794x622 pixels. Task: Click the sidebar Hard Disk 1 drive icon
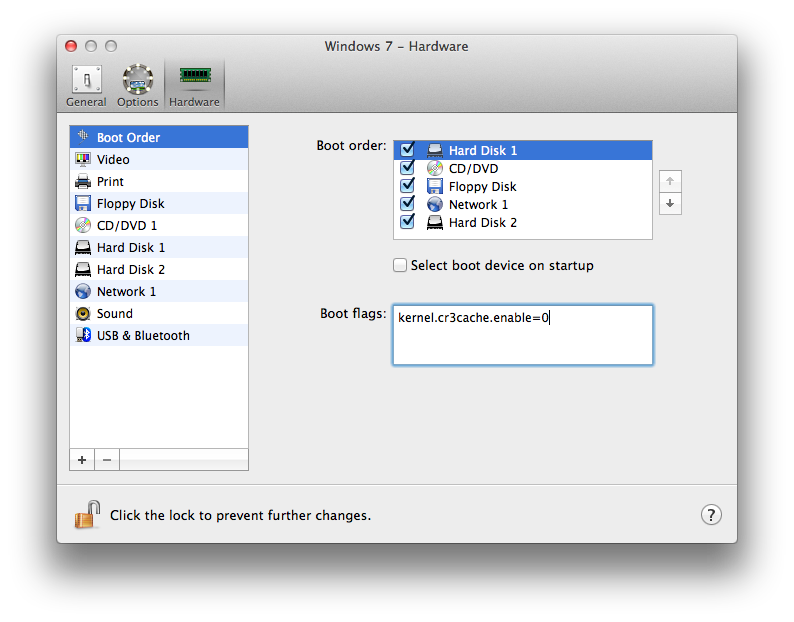pos(83,248)
